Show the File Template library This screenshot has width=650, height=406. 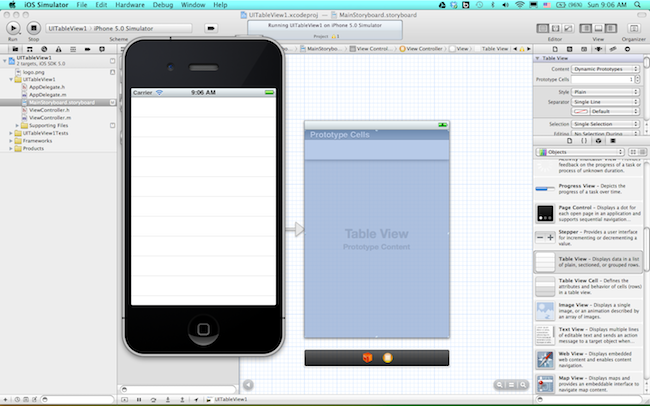pyautogui.click(x=570, y=141)
